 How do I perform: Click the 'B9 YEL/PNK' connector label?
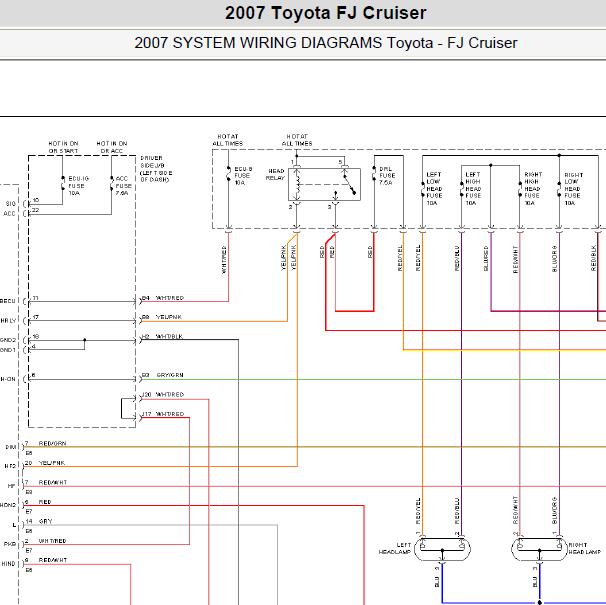point(162,317)
